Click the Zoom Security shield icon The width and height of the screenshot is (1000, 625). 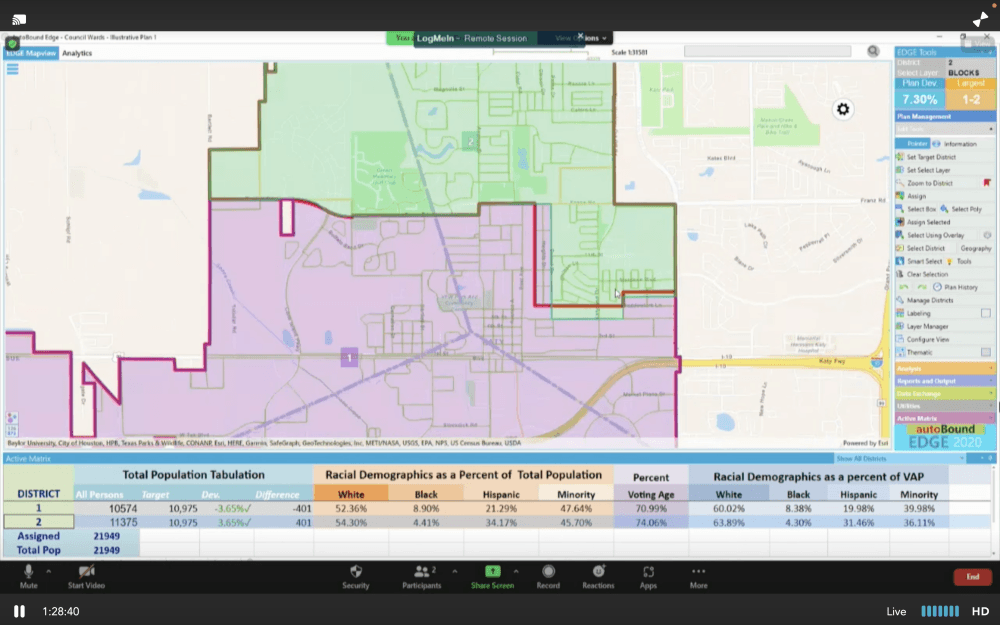(356, 571)
